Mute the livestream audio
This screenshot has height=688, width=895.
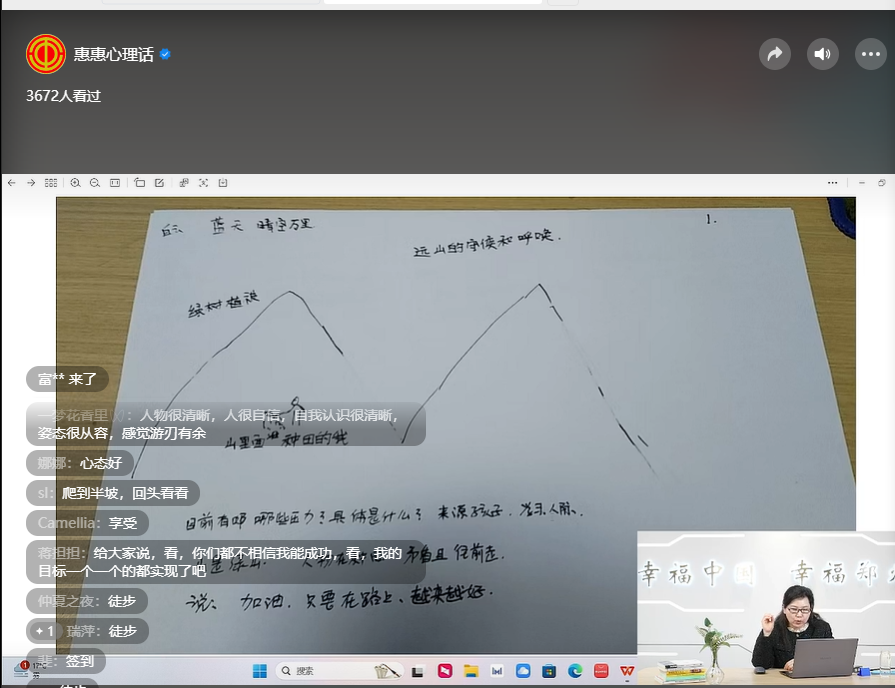click(x=822, y=54)
